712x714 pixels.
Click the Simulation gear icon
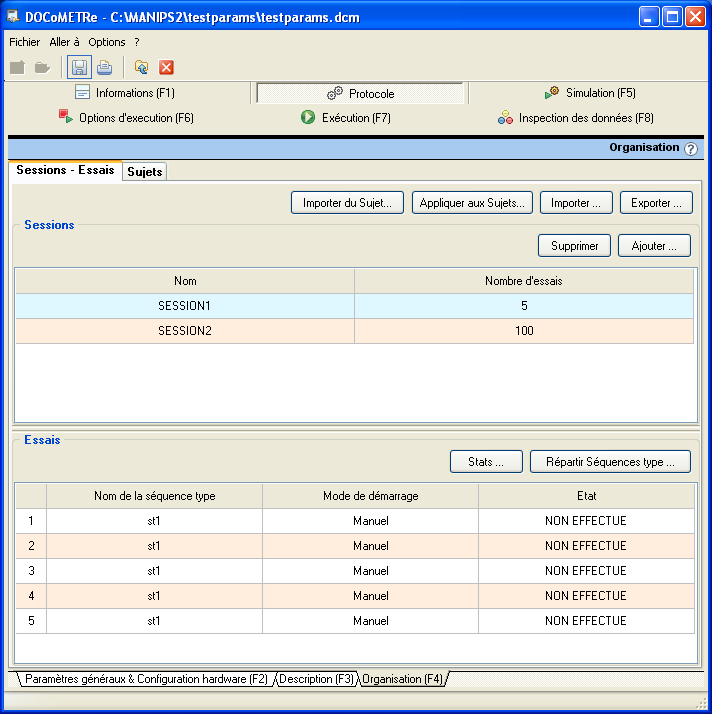pyautogui.click(x=552, y=92)
